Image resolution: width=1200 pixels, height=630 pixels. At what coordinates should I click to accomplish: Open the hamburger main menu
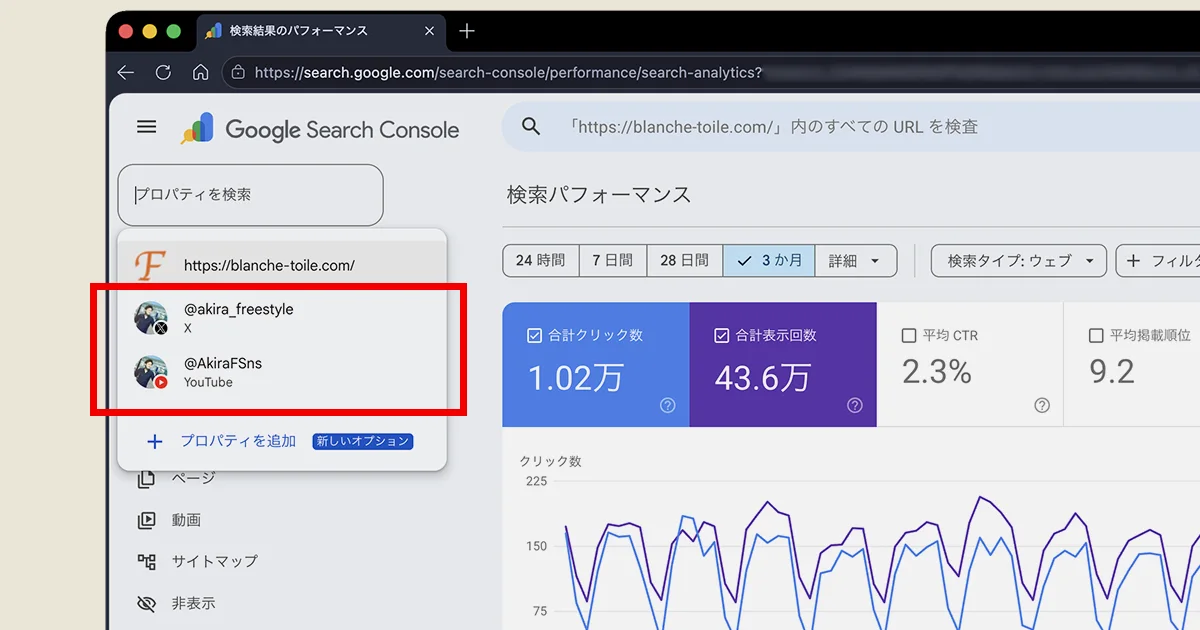[147, 127]
